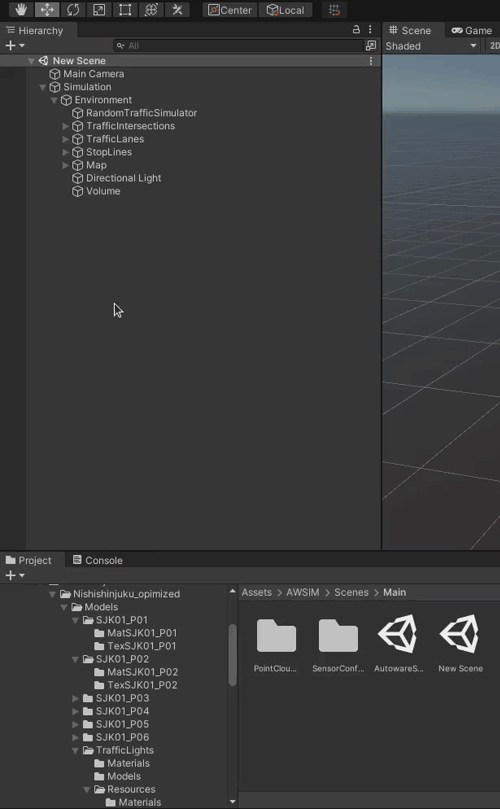Select the Hand tool
The image size is (500, 809).
21,9
